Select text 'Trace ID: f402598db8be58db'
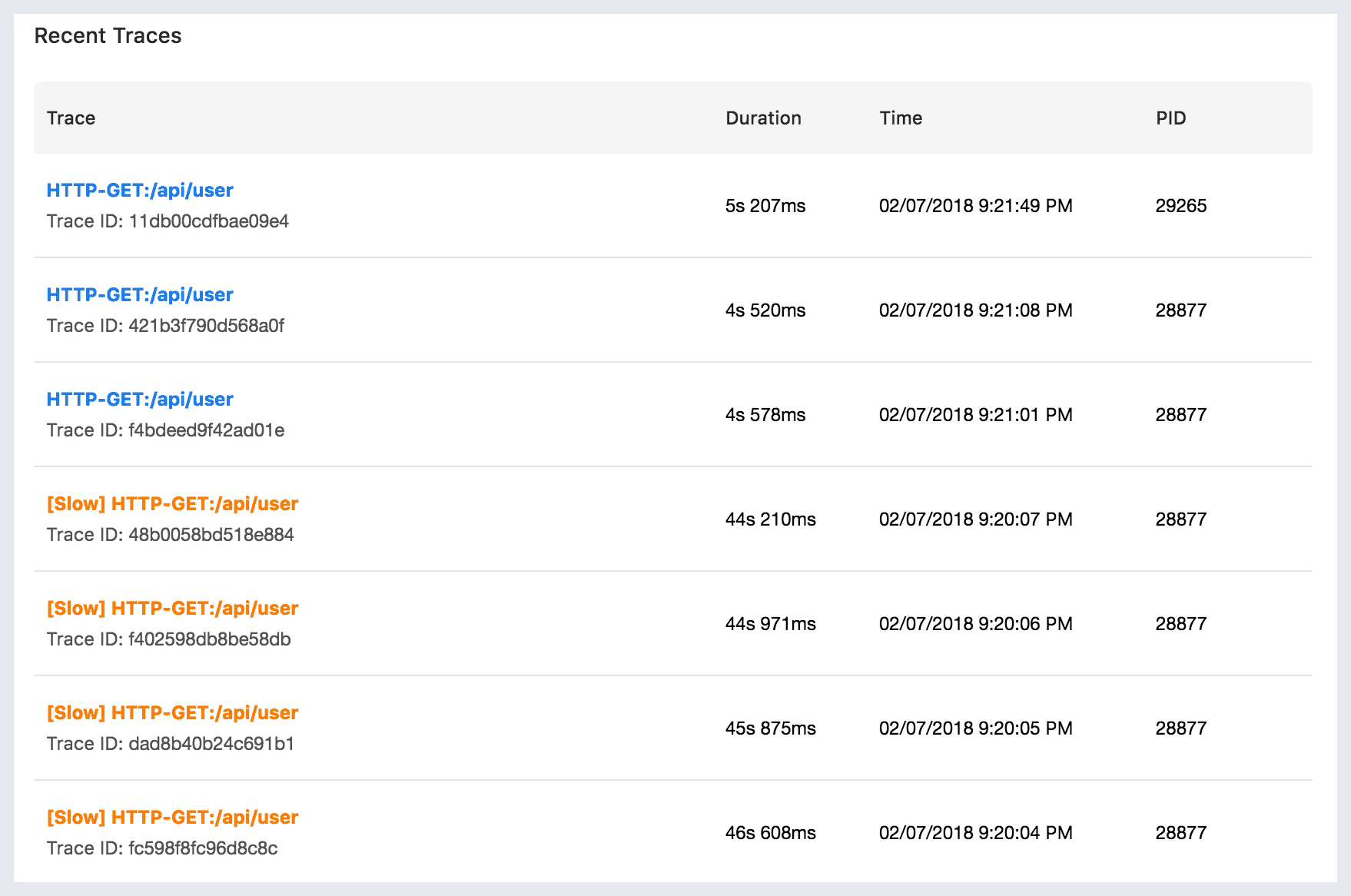 [169, 639]
